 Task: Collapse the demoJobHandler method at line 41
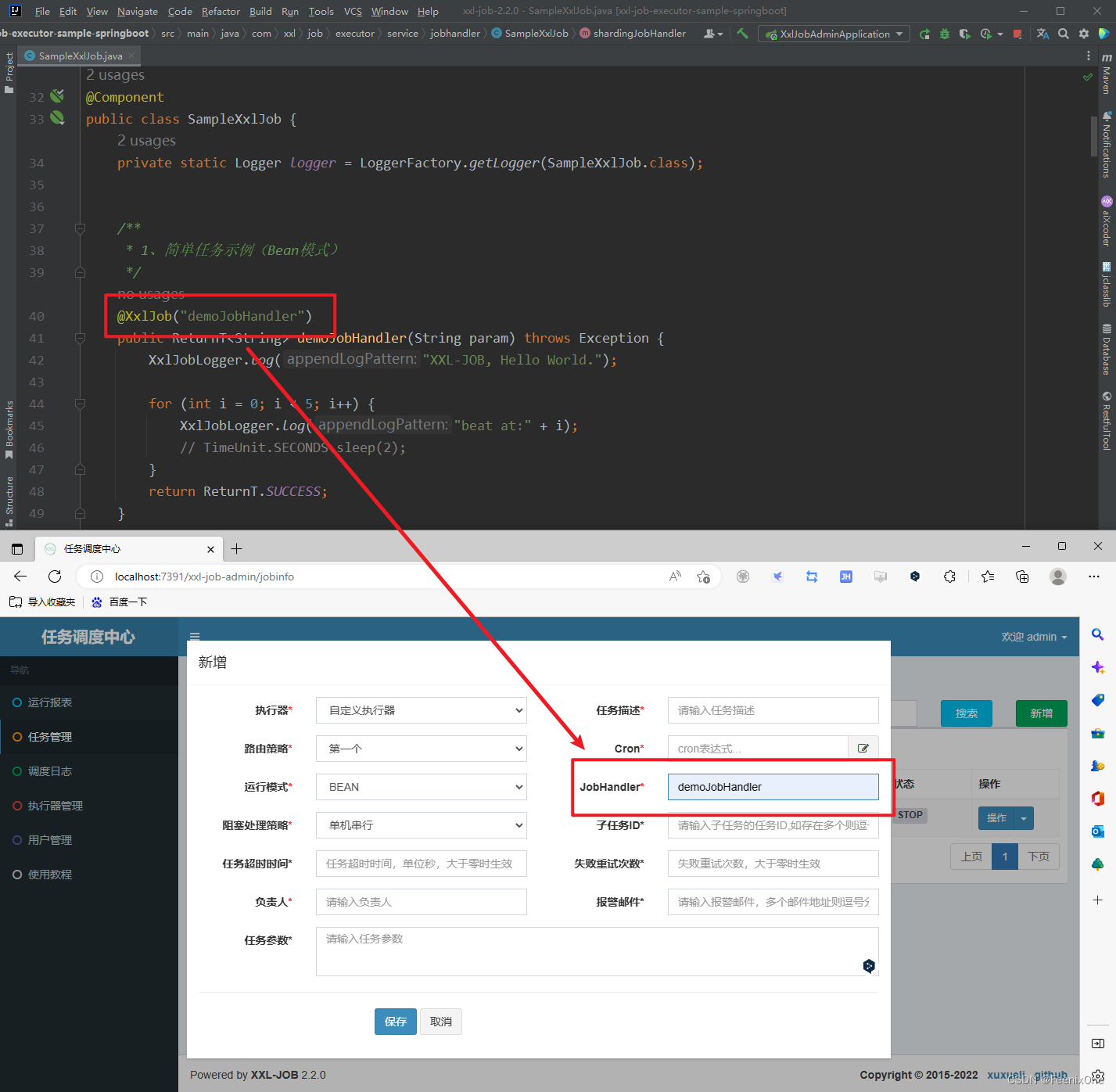(x=80, y=338)
